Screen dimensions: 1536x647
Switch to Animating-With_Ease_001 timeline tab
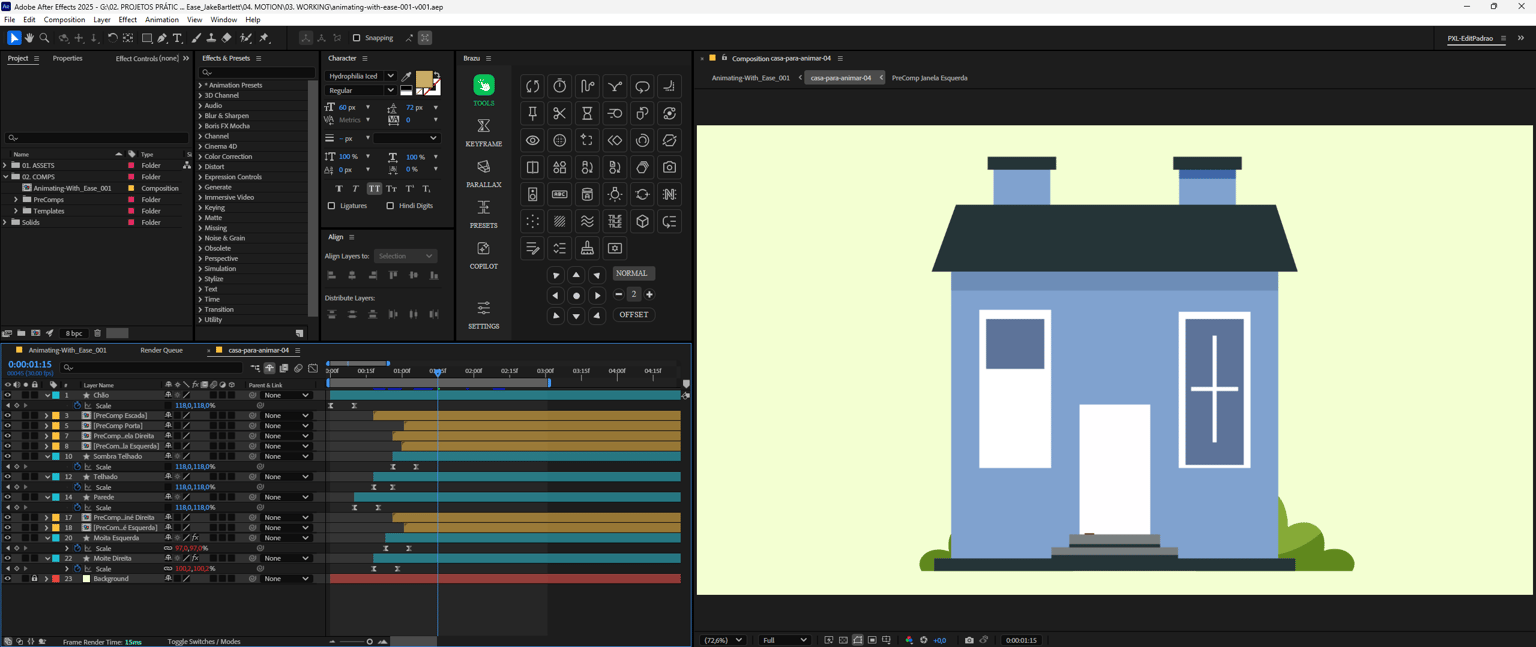click(67, 350)
